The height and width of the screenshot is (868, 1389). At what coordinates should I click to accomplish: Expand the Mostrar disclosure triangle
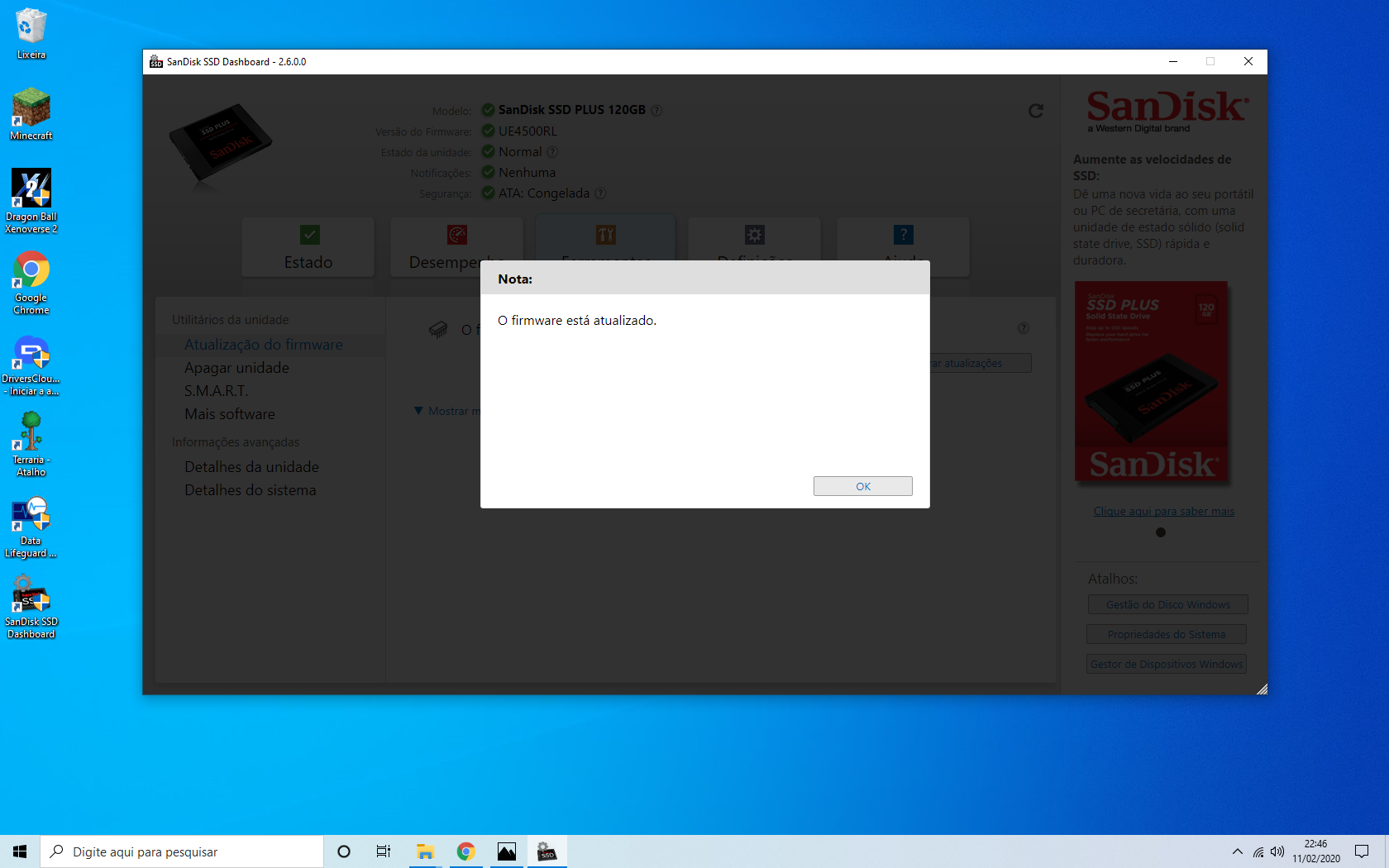418,411
